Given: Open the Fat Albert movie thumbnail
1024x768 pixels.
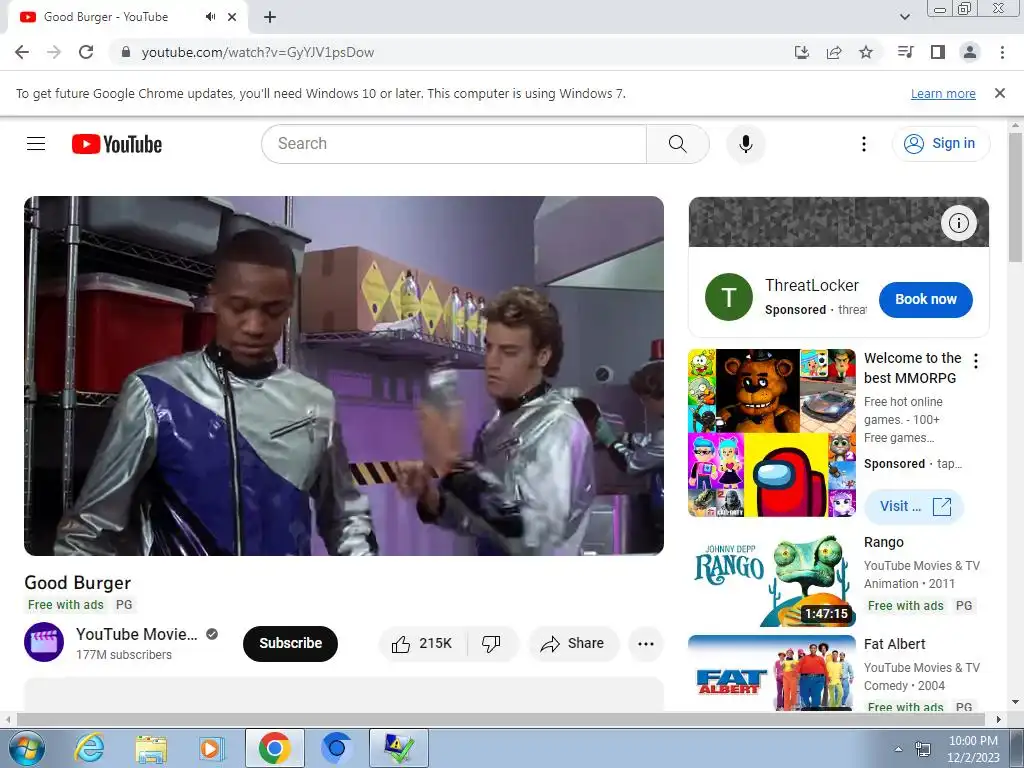Looking at the screenshot, I should point(771,673).
